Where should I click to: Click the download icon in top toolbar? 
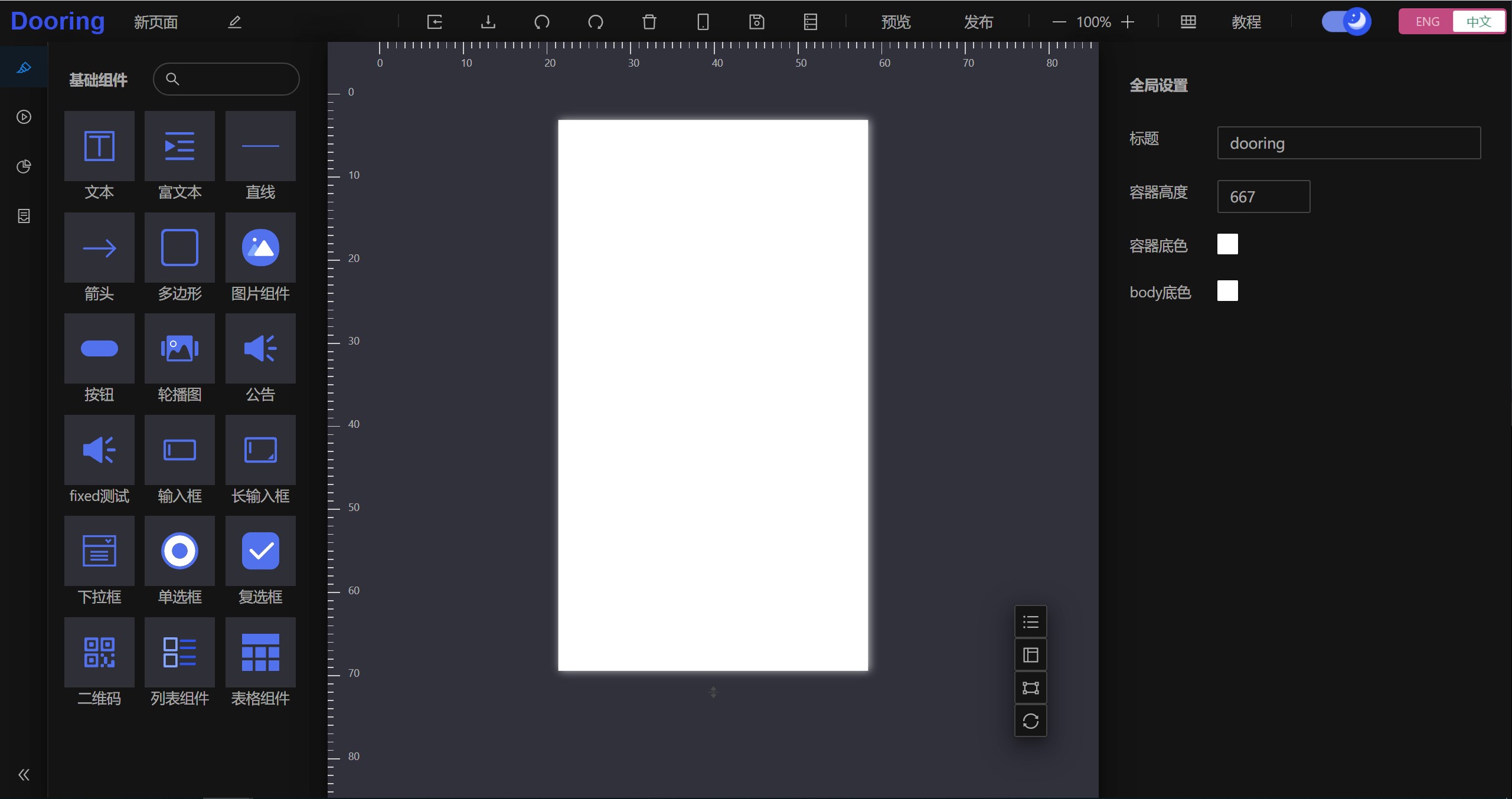pyautogui.click(x=488, y=22)
